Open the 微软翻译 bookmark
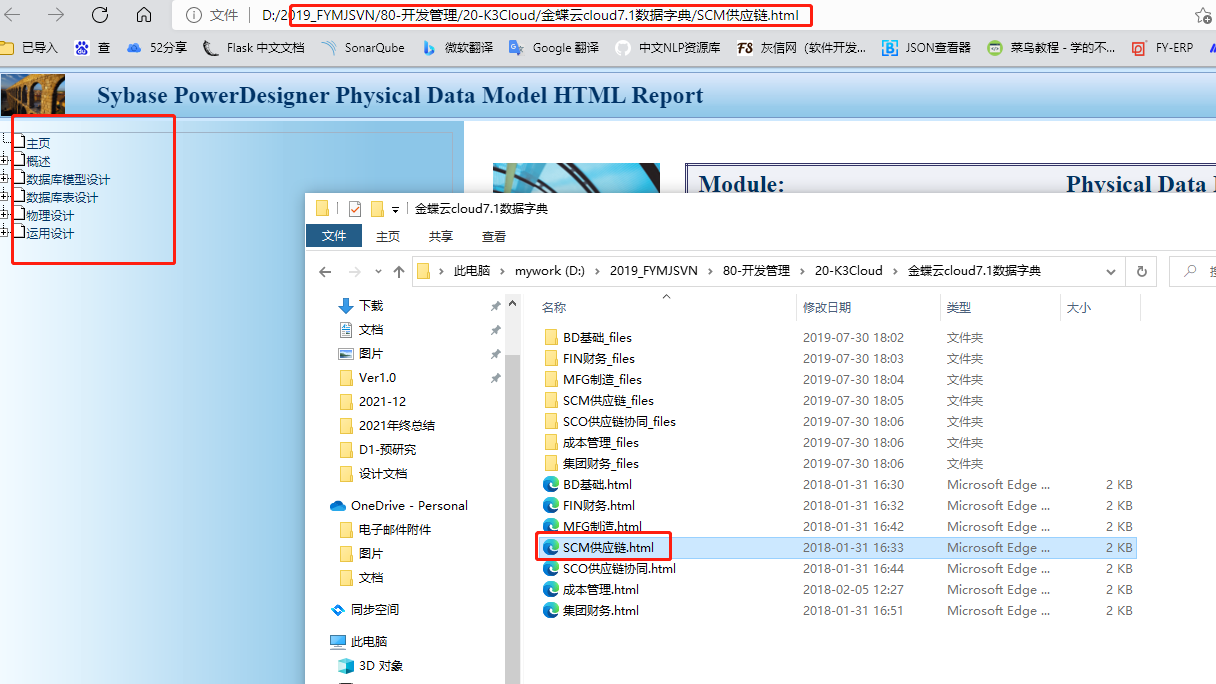The height and width of the screenshot is (684, 1216). coord(457,47)
